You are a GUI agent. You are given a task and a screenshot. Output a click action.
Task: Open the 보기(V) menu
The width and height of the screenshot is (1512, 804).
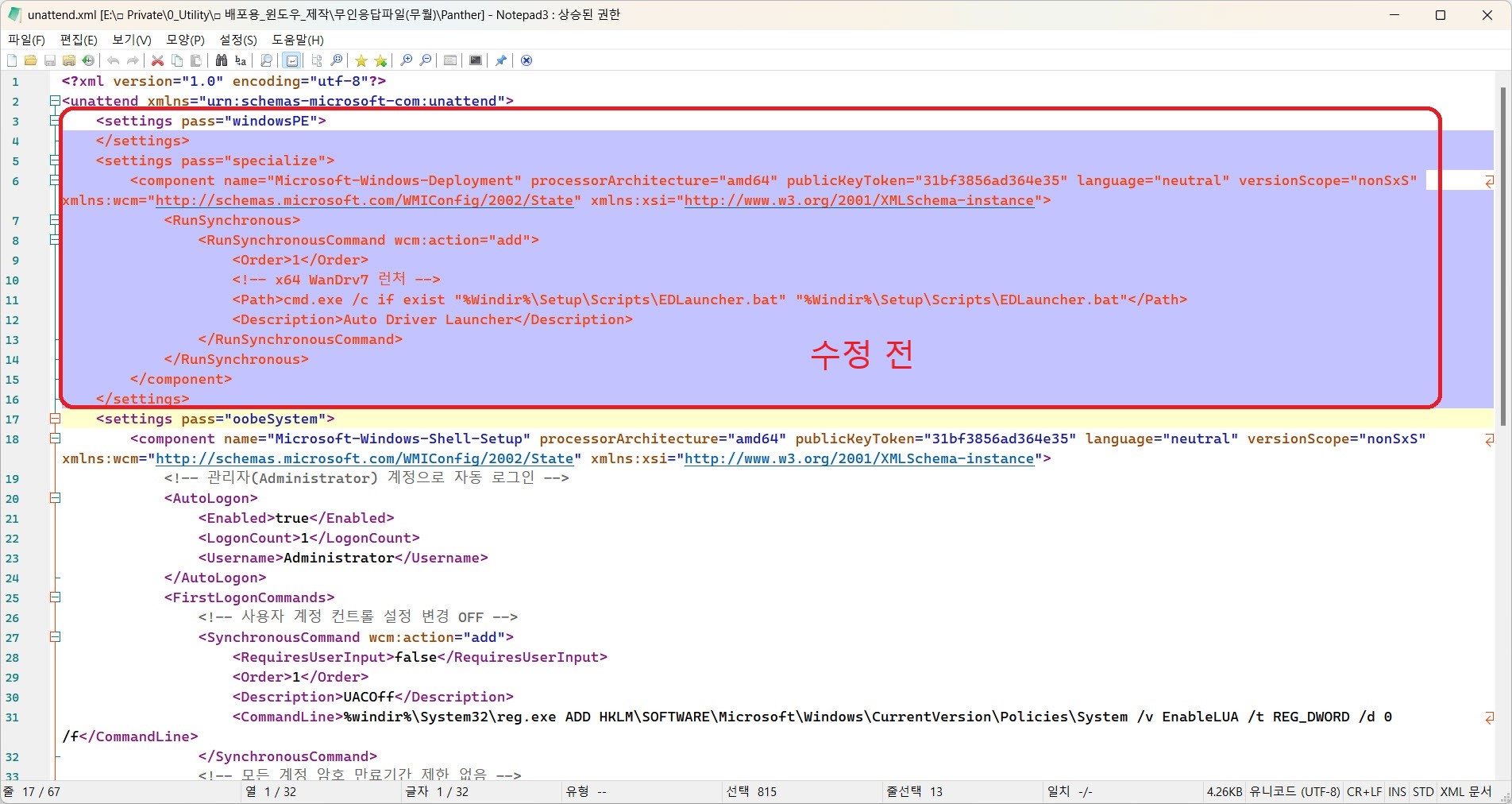click(131, 40)
